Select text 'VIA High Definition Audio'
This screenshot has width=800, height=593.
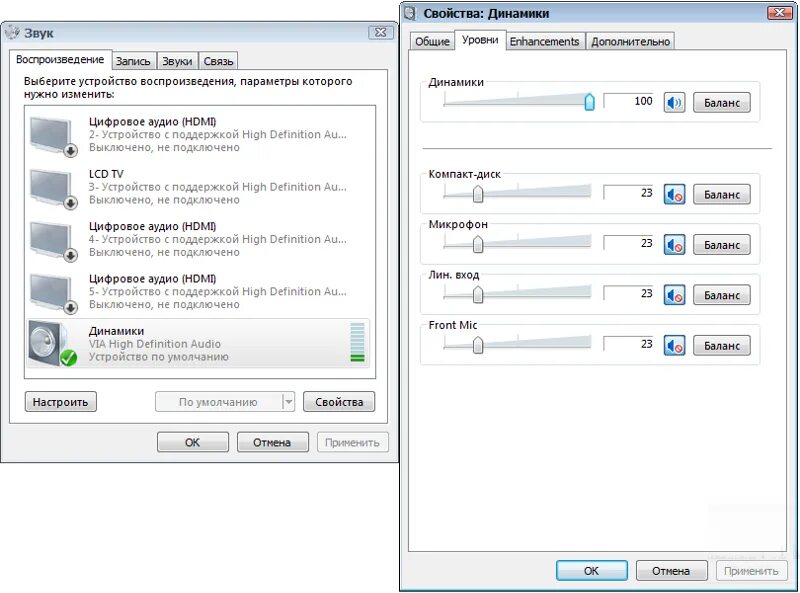(155, 344)
